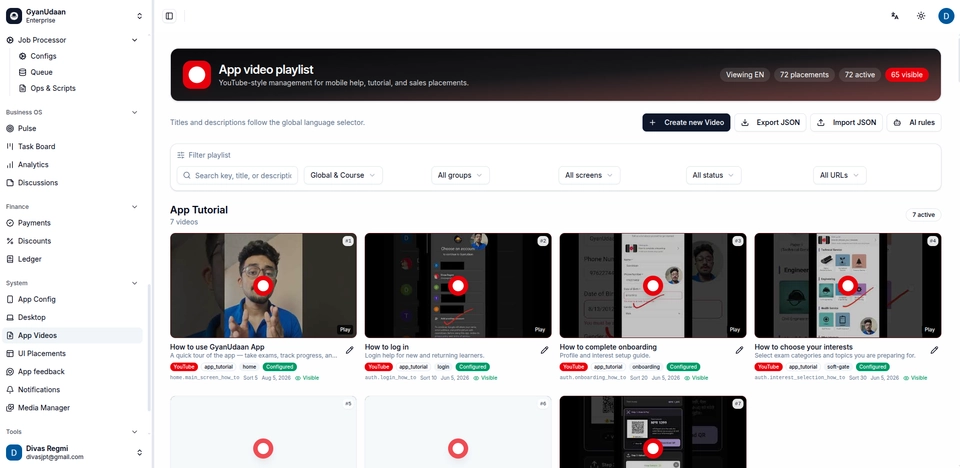960x468 pixels.
Task: Open the user avatar D menu
Action: (946, 16)
